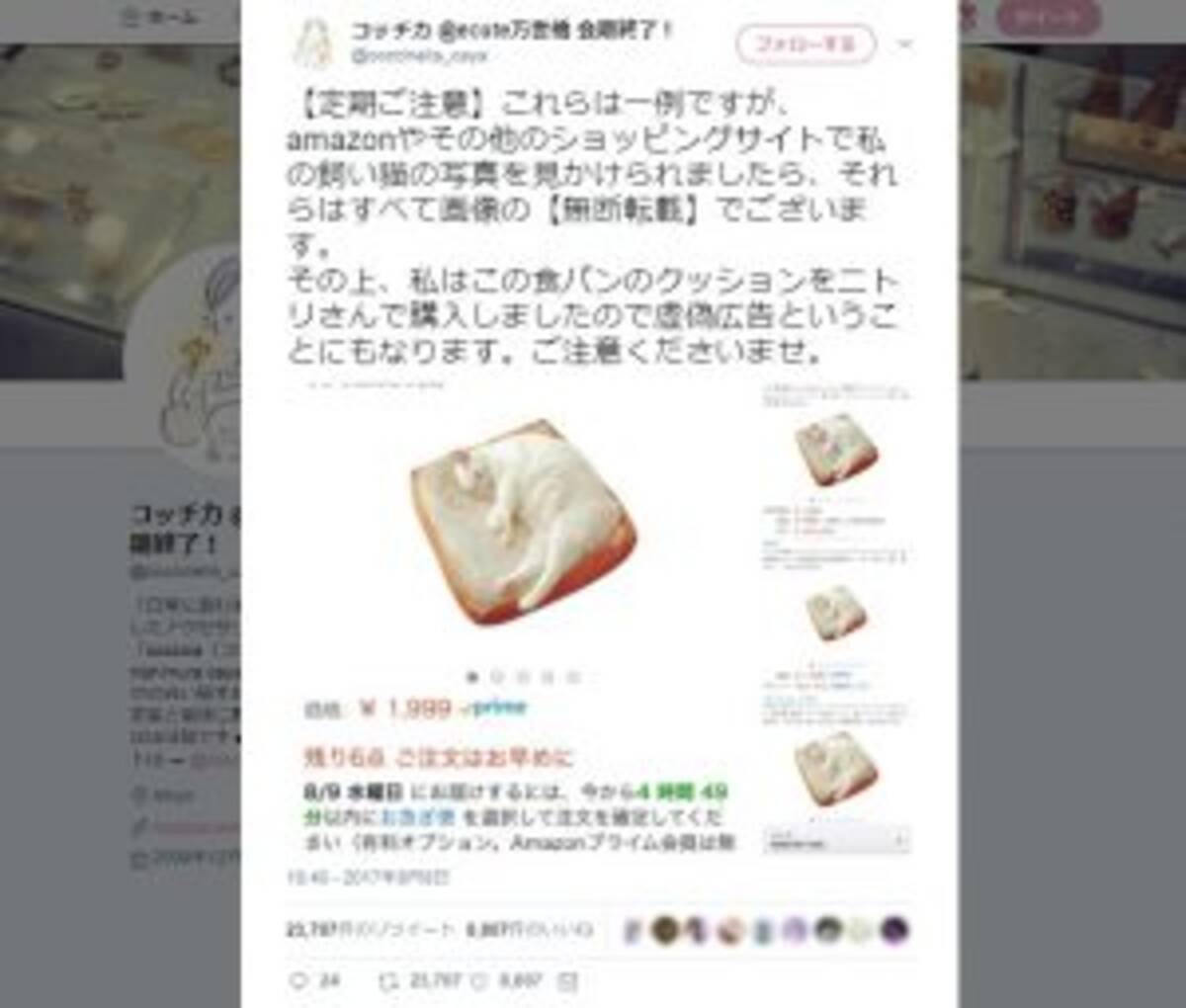Click the home icon in the top bar
1186x1008 pixels.
tap(129, 17)
